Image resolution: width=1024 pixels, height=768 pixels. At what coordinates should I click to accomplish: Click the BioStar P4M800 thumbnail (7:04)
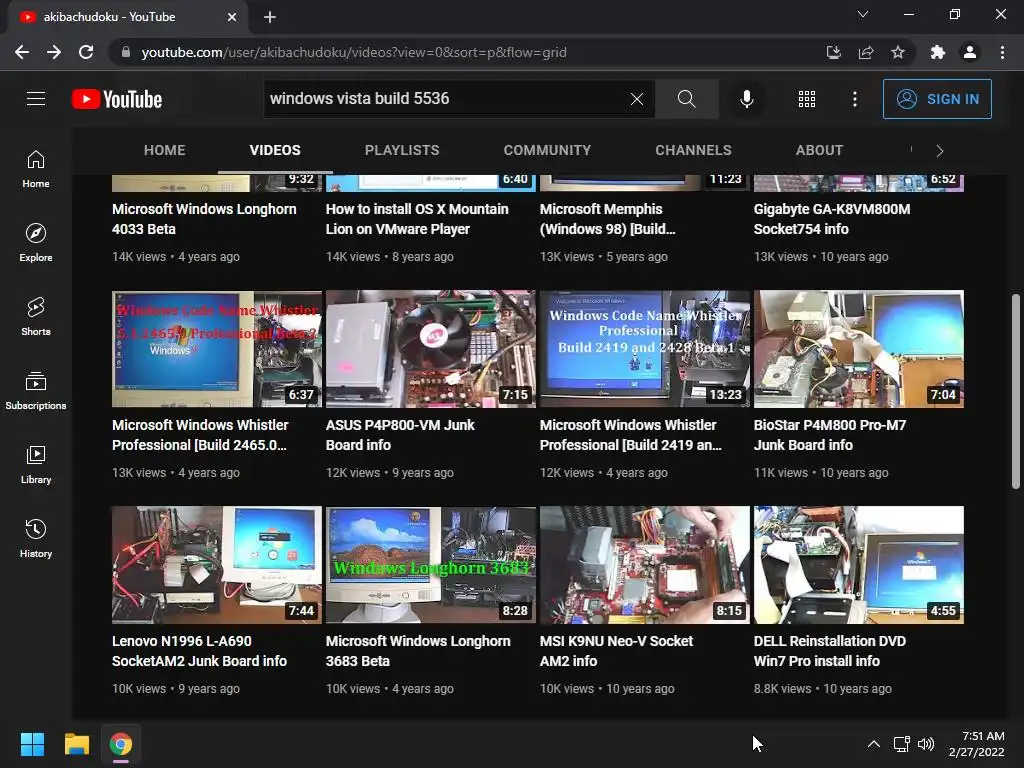click(x=859, y=349)
